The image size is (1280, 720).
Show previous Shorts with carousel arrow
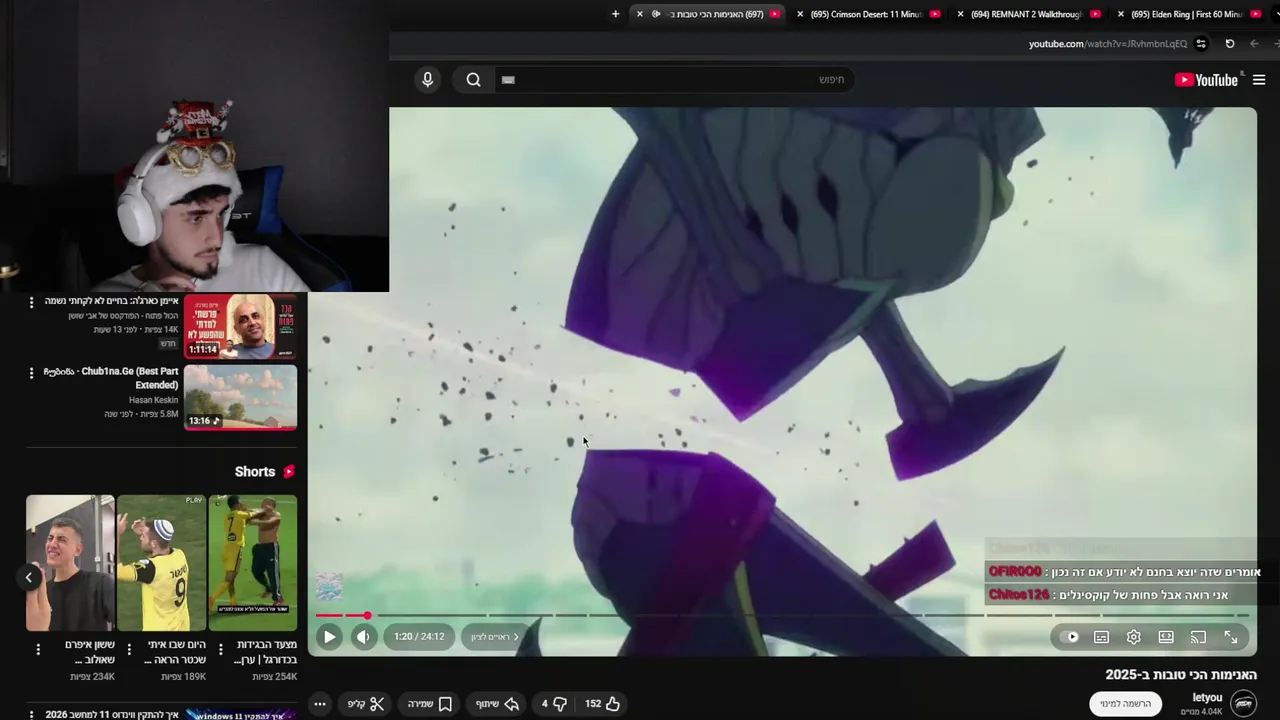29,577
